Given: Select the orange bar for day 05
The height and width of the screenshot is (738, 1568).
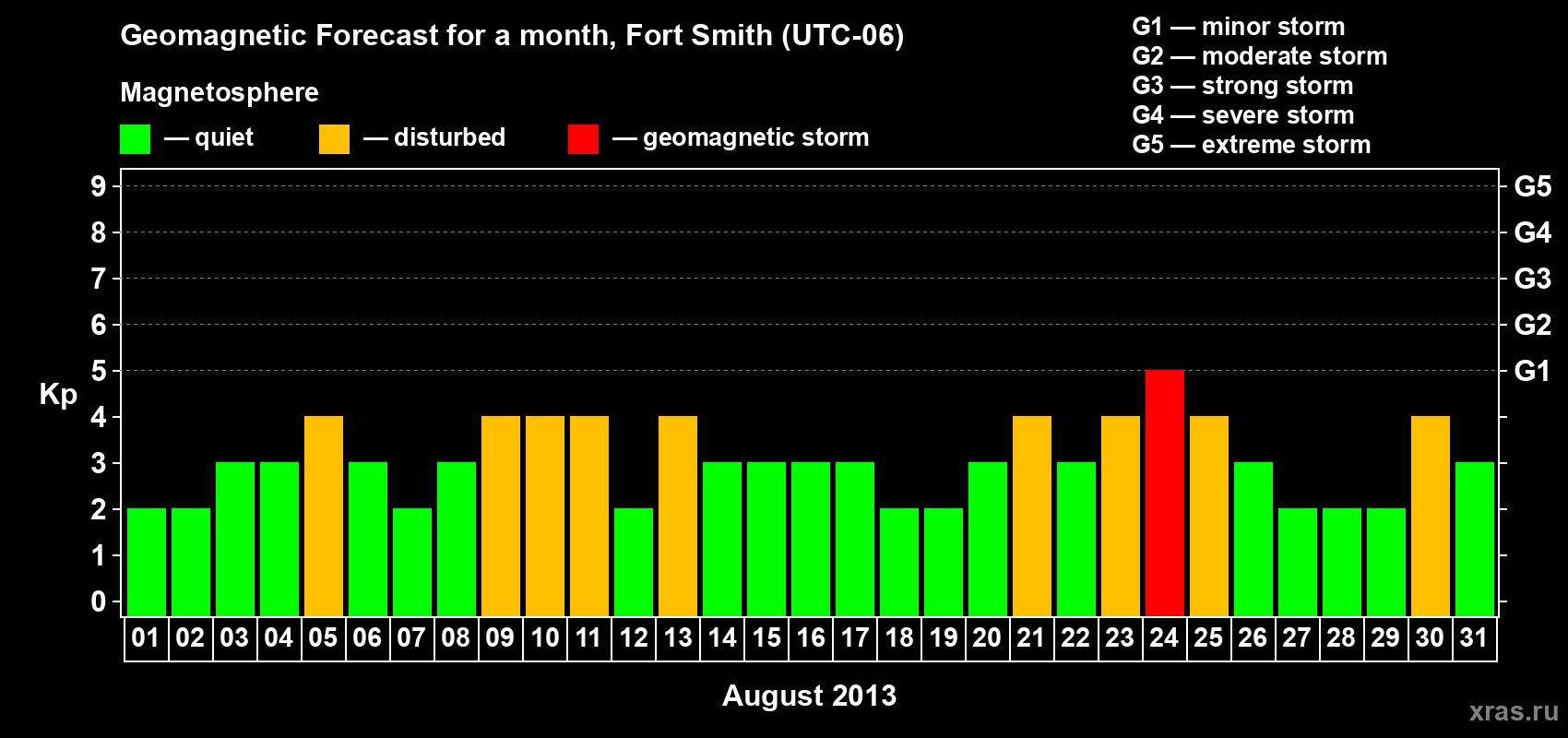Looking at the screenshot, I should pos(324,516).
